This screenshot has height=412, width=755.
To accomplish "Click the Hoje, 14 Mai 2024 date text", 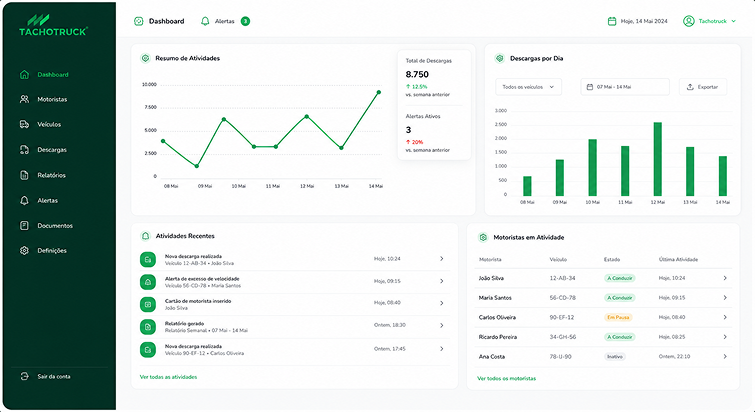I will [644, 21].
